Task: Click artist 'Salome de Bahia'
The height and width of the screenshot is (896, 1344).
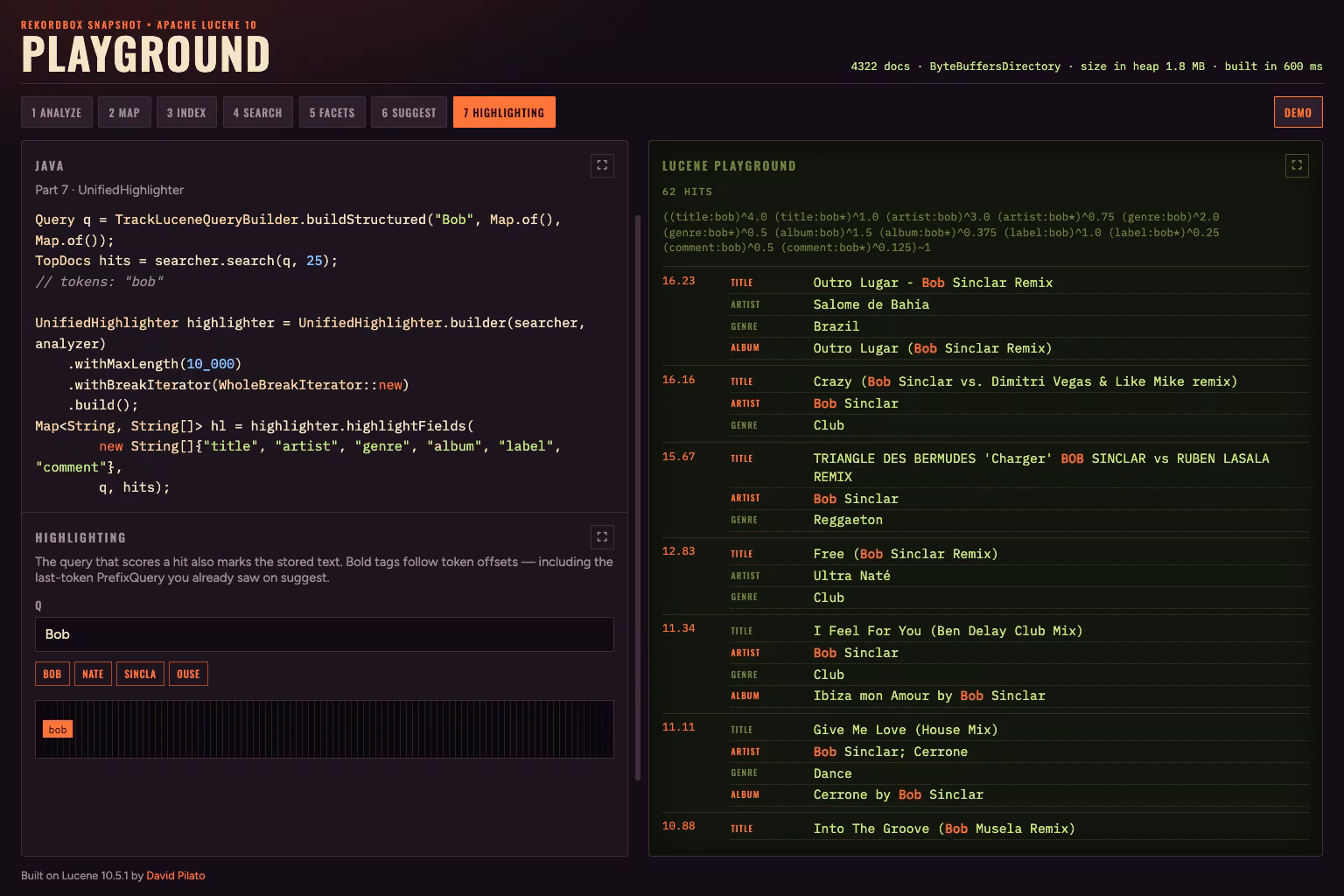Action: click(x=871, y=304)
